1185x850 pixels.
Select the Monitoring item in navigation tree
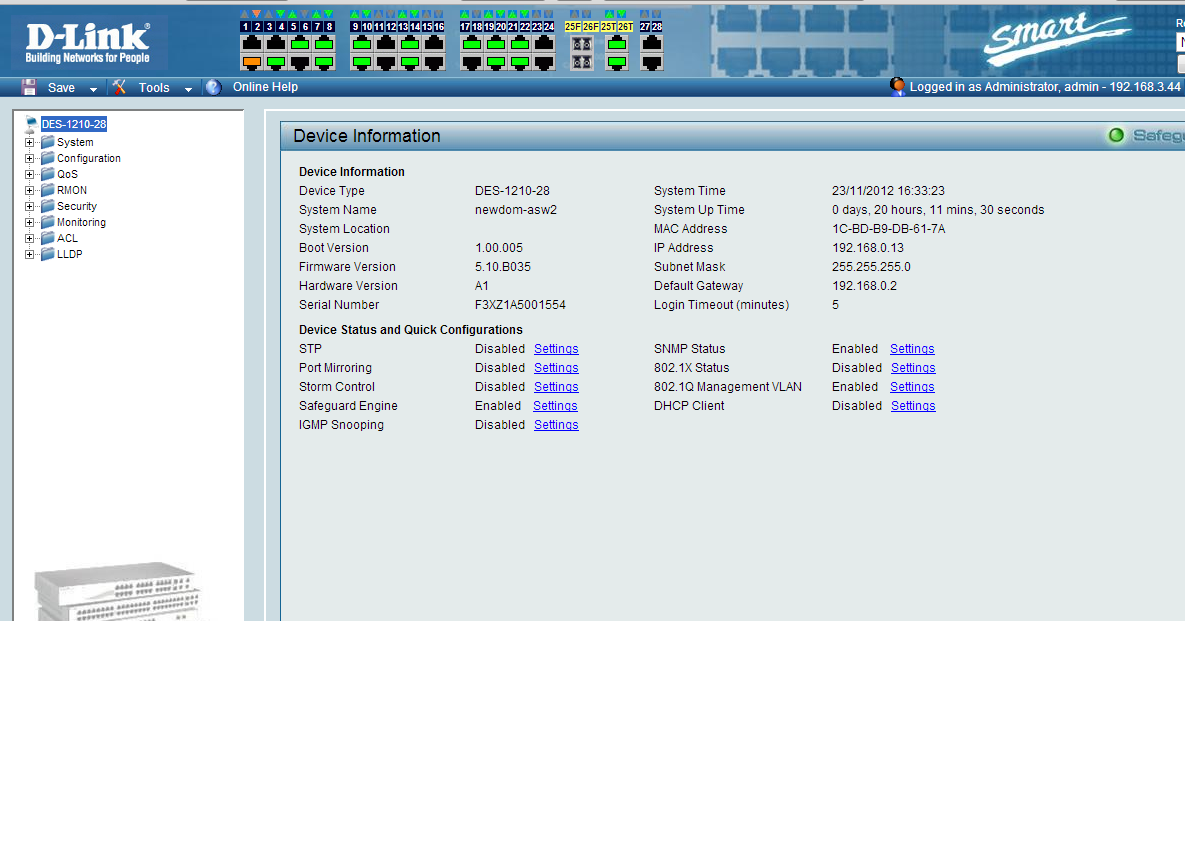click(81, 222)
